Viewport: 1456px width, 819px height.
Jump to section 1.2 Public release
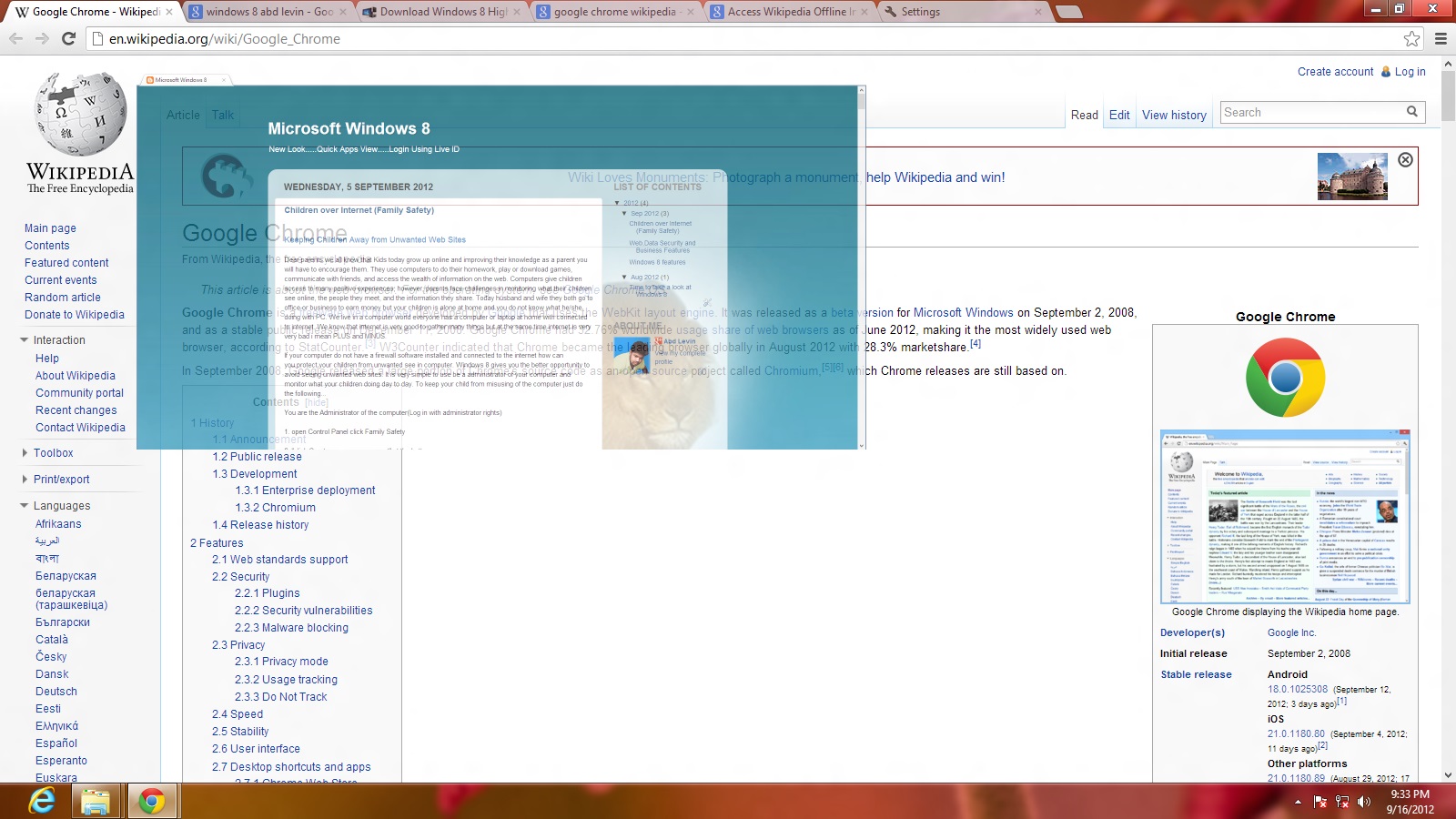[x=257, y=457]
